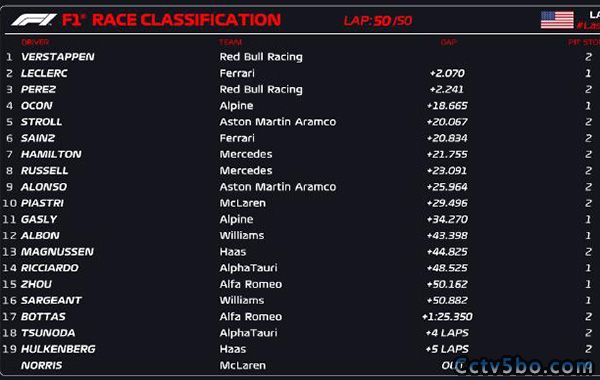Screen dimensions: 600x380
Task: Select the DRIVER column header
Action: click(x=35, y=42)
